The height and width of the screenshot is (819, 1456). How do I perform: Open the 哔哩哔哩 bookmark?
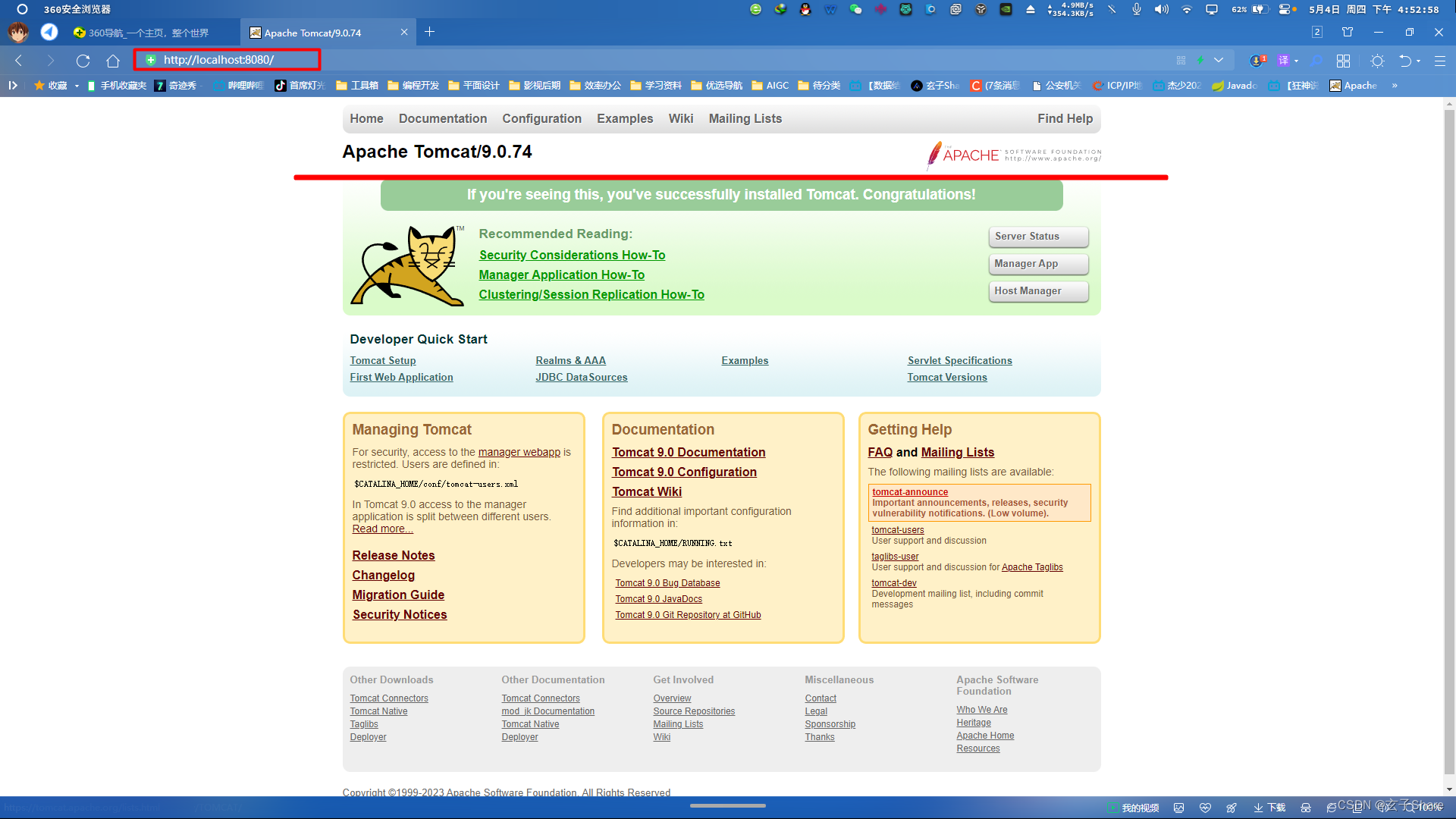tap(239, 86)
